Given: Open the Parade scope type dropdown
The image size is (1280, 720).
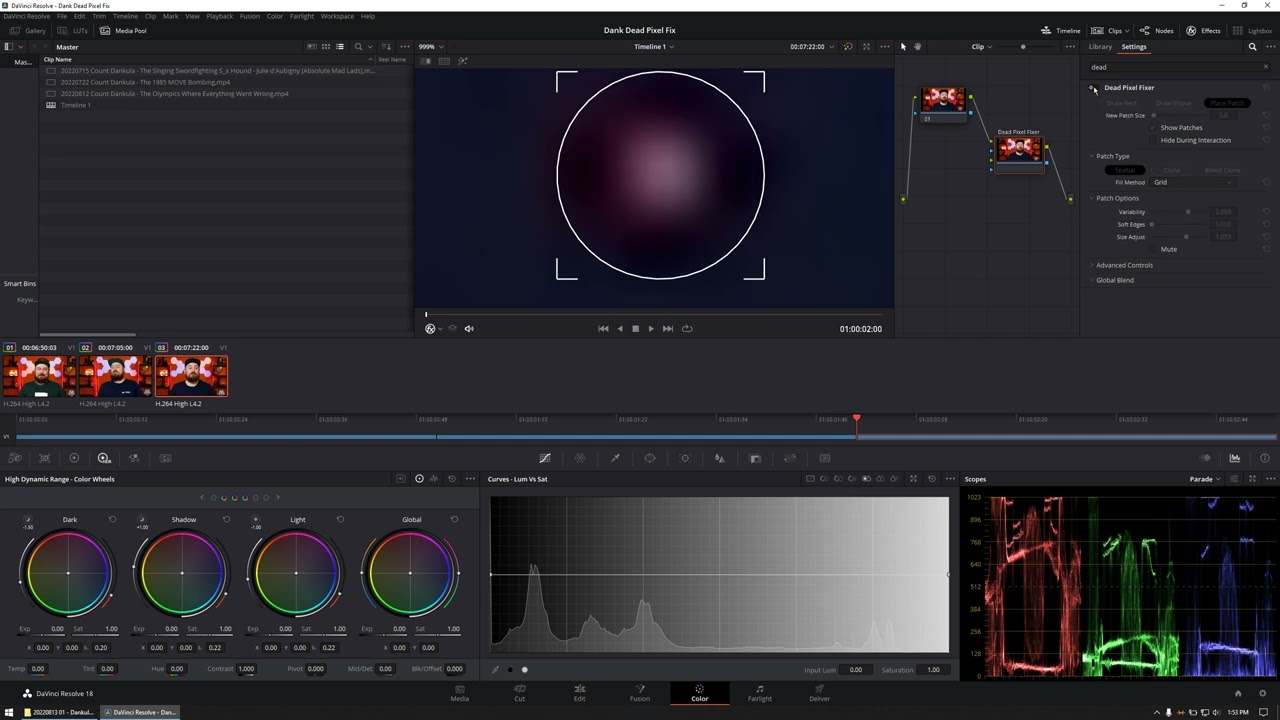Looking at the screenshot, I should click(1205, 479).
